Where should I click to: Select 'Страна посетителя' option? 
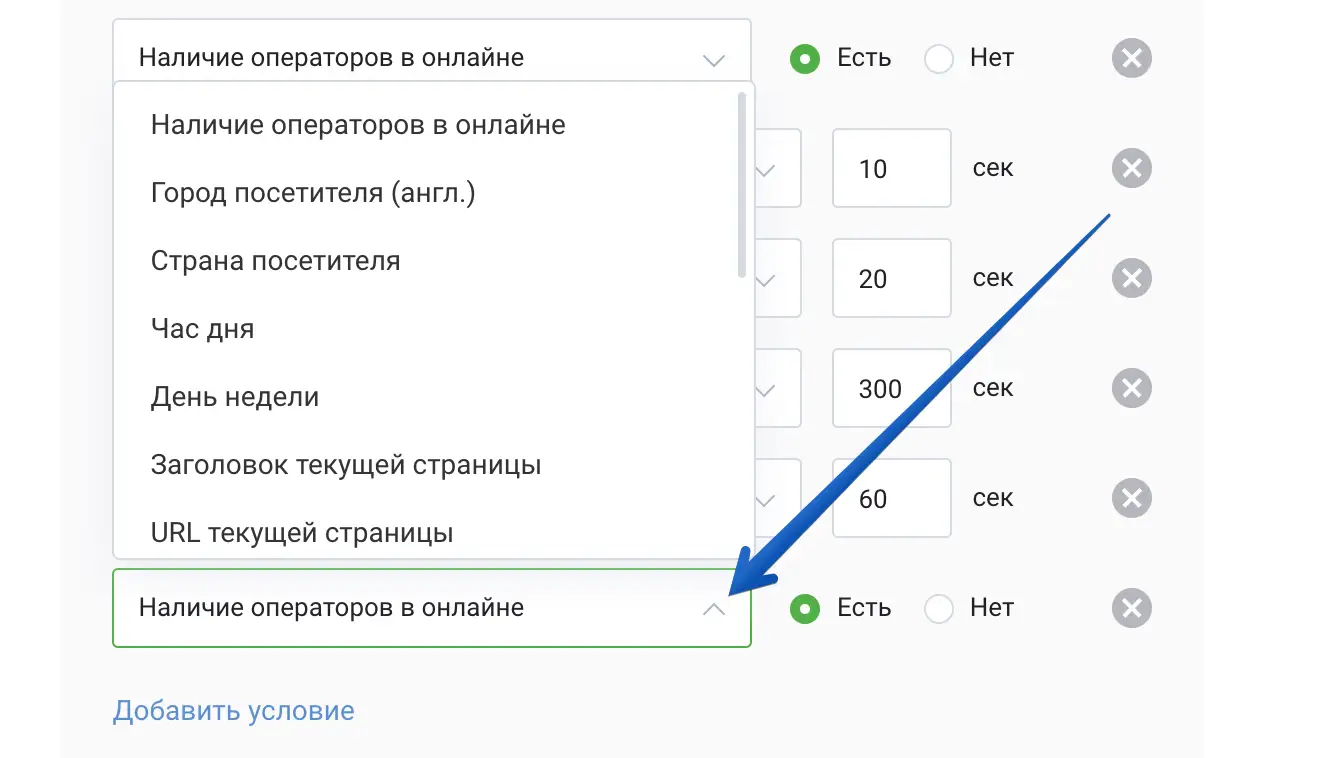276,261
